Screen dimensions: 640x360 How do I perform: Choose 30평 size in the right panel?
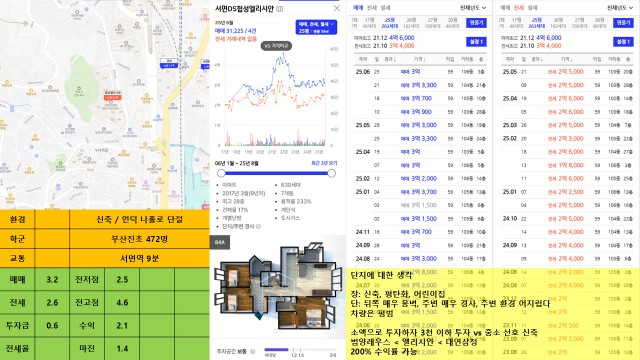[x=599, y=23]
